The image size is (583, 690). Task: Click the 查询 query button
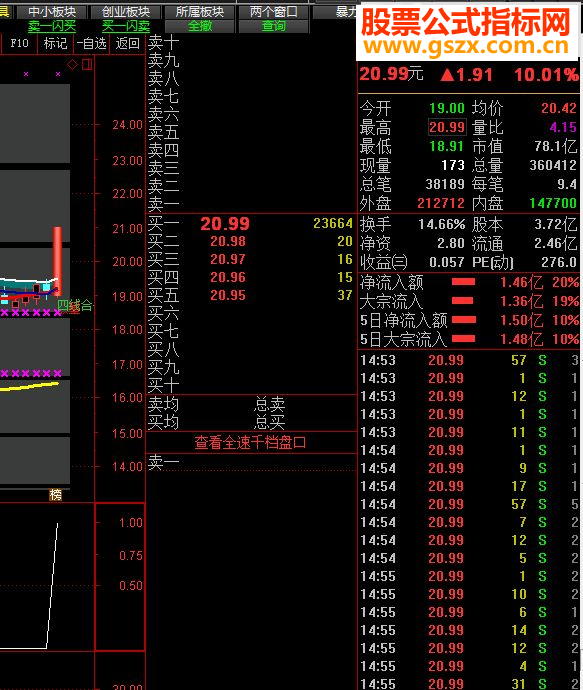(273, 26)
